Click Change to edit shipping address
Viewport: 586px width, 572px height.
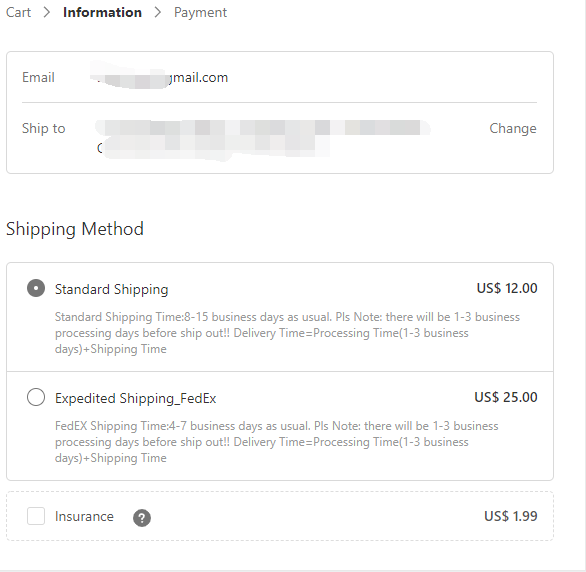513,128
